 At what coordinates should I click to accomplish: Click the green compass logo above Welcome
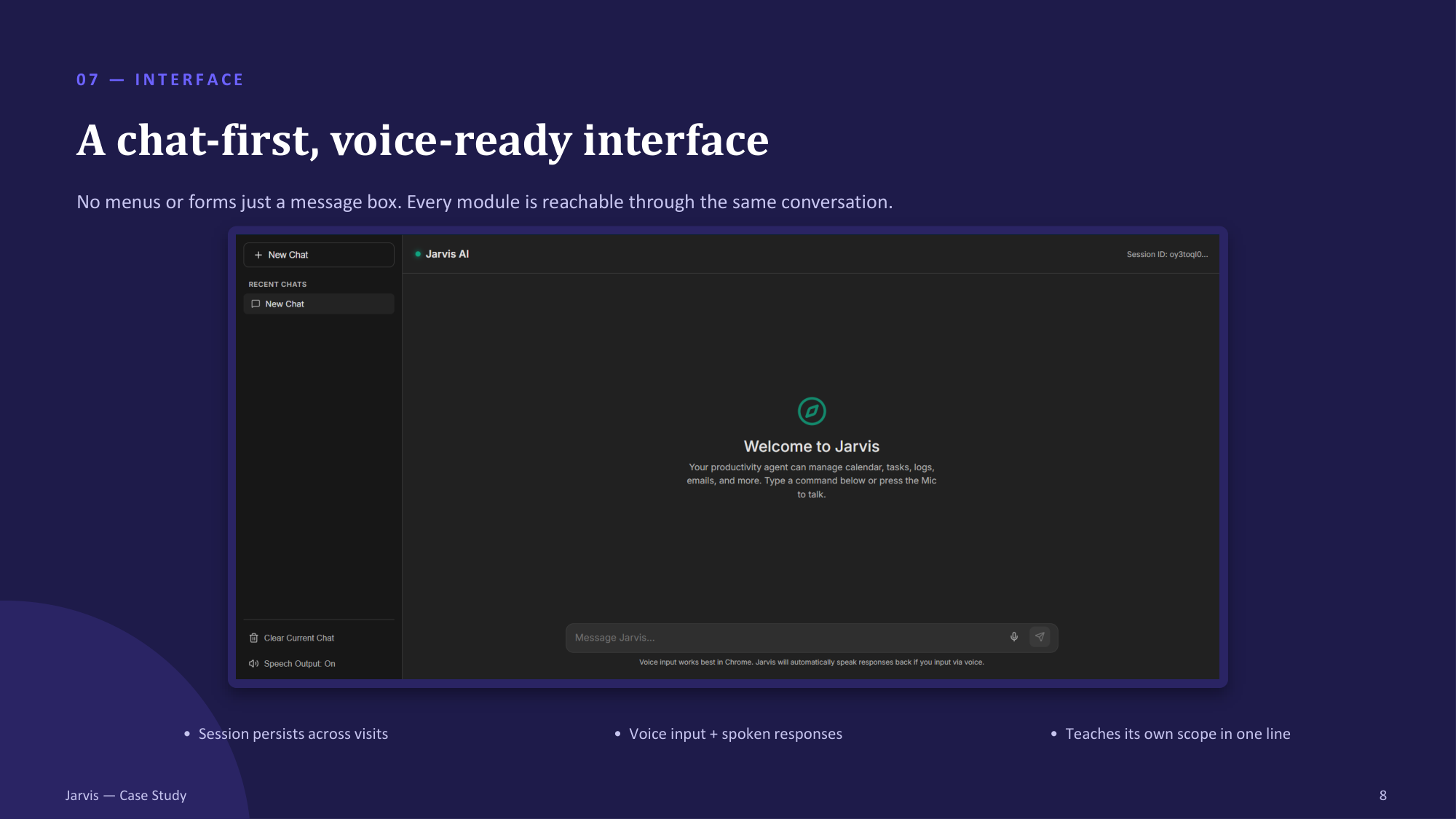pyautogui.click(x=812, y=411)
